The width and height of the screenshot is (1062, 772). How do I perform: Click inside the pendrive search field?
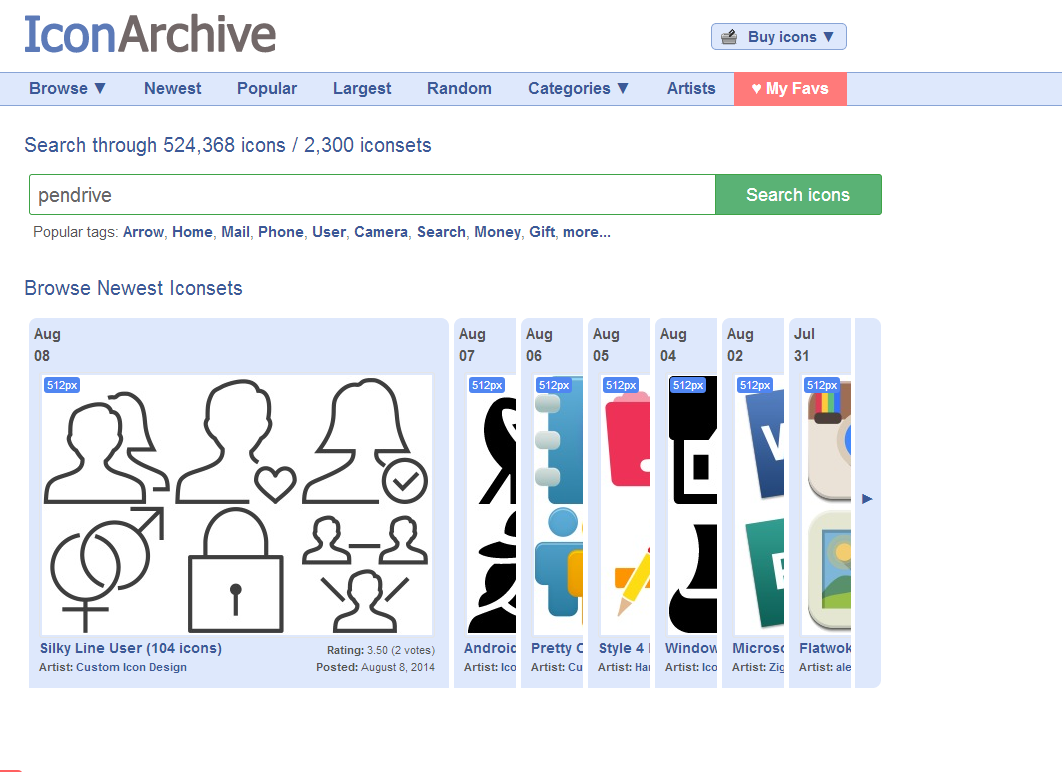(370, 194)
